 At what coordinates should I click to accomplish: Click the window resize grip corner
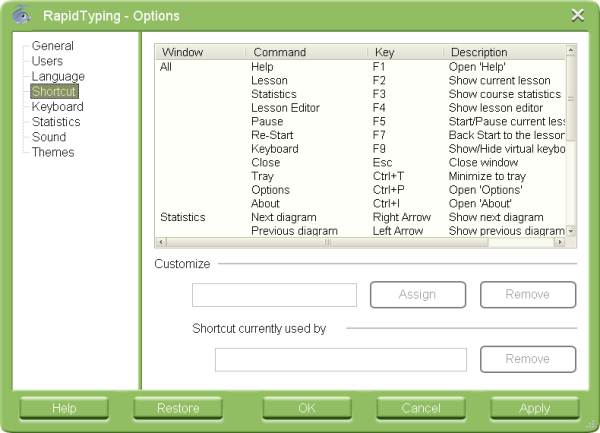(x=593, y=426)
